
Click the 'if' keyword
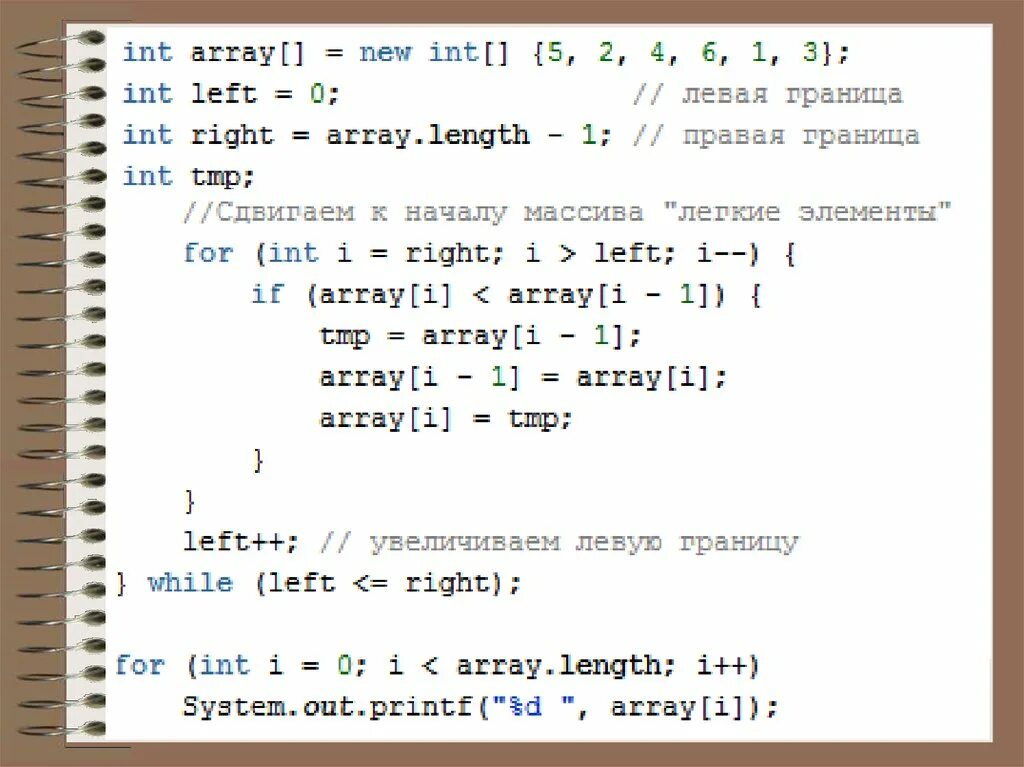click(268, 294)
